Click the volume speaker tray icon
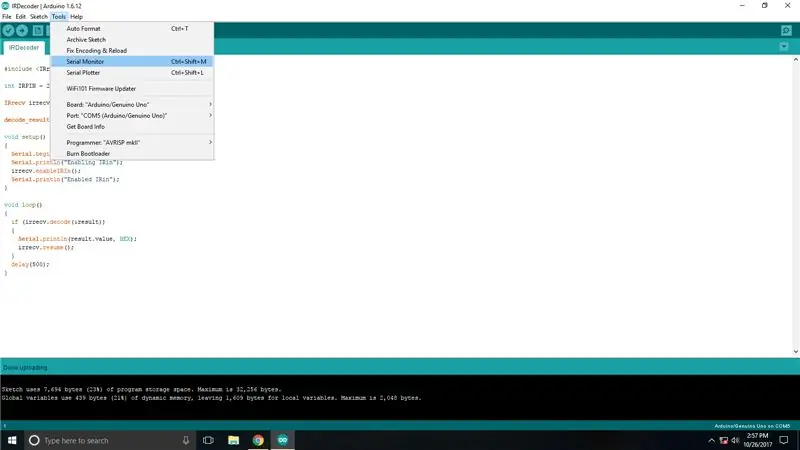 click(735, 441)
